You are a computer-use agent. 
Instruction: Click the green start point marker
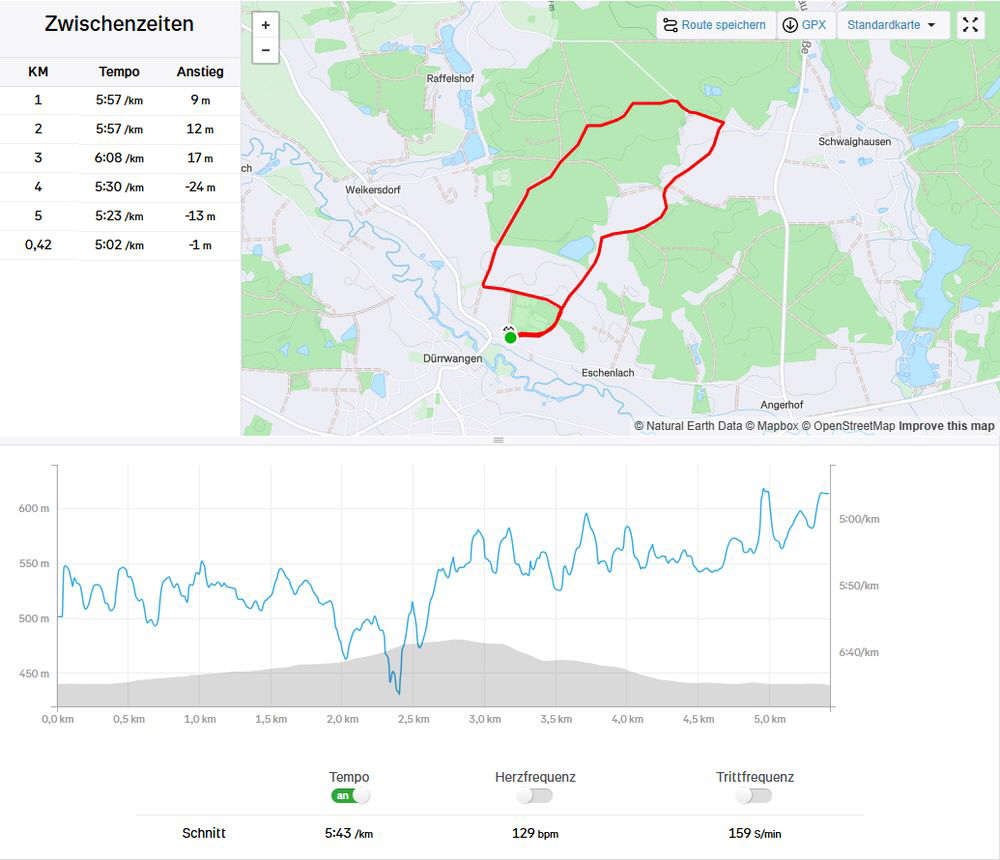510,337
